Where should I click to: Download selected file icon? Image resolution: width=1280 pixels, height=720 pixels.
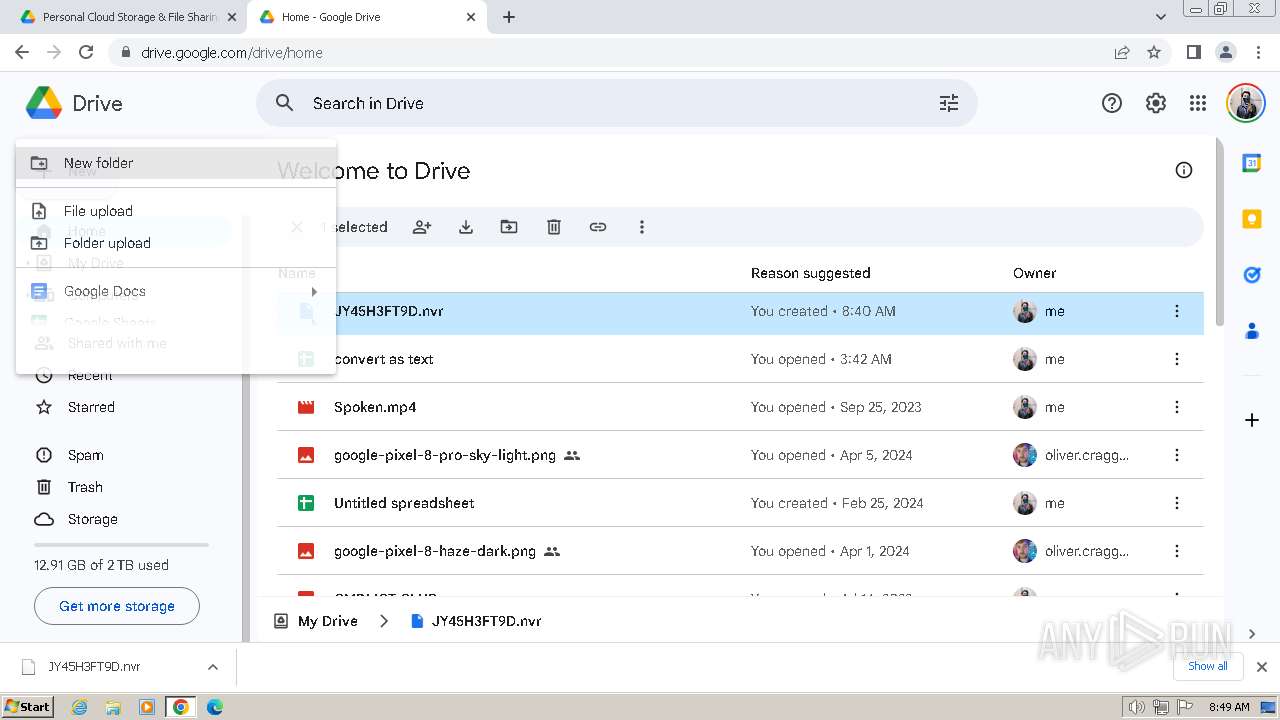(x=466, y=227)
